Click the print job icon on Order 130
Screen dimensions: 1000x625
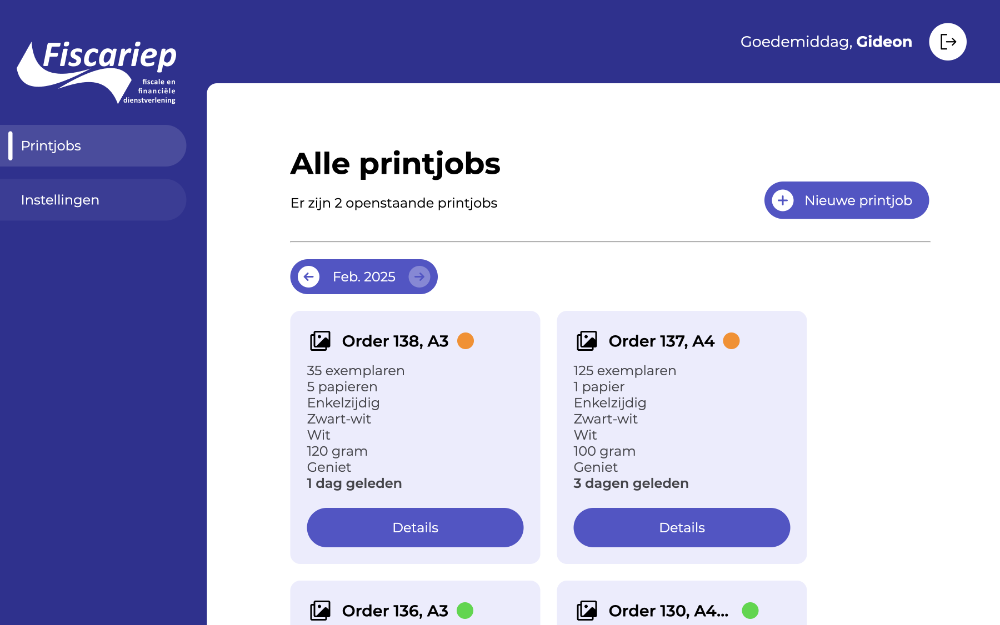point(586,610)
